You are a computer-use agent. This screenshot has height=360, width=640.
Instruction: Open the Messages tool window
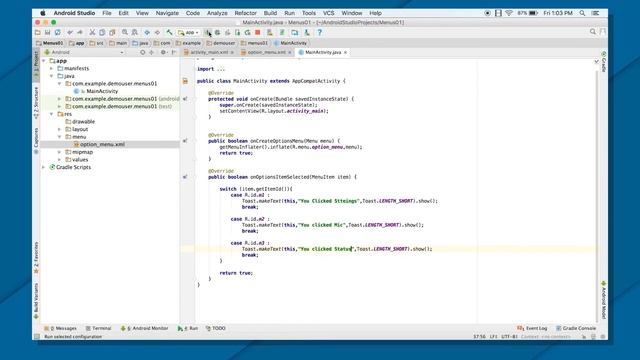60,328
